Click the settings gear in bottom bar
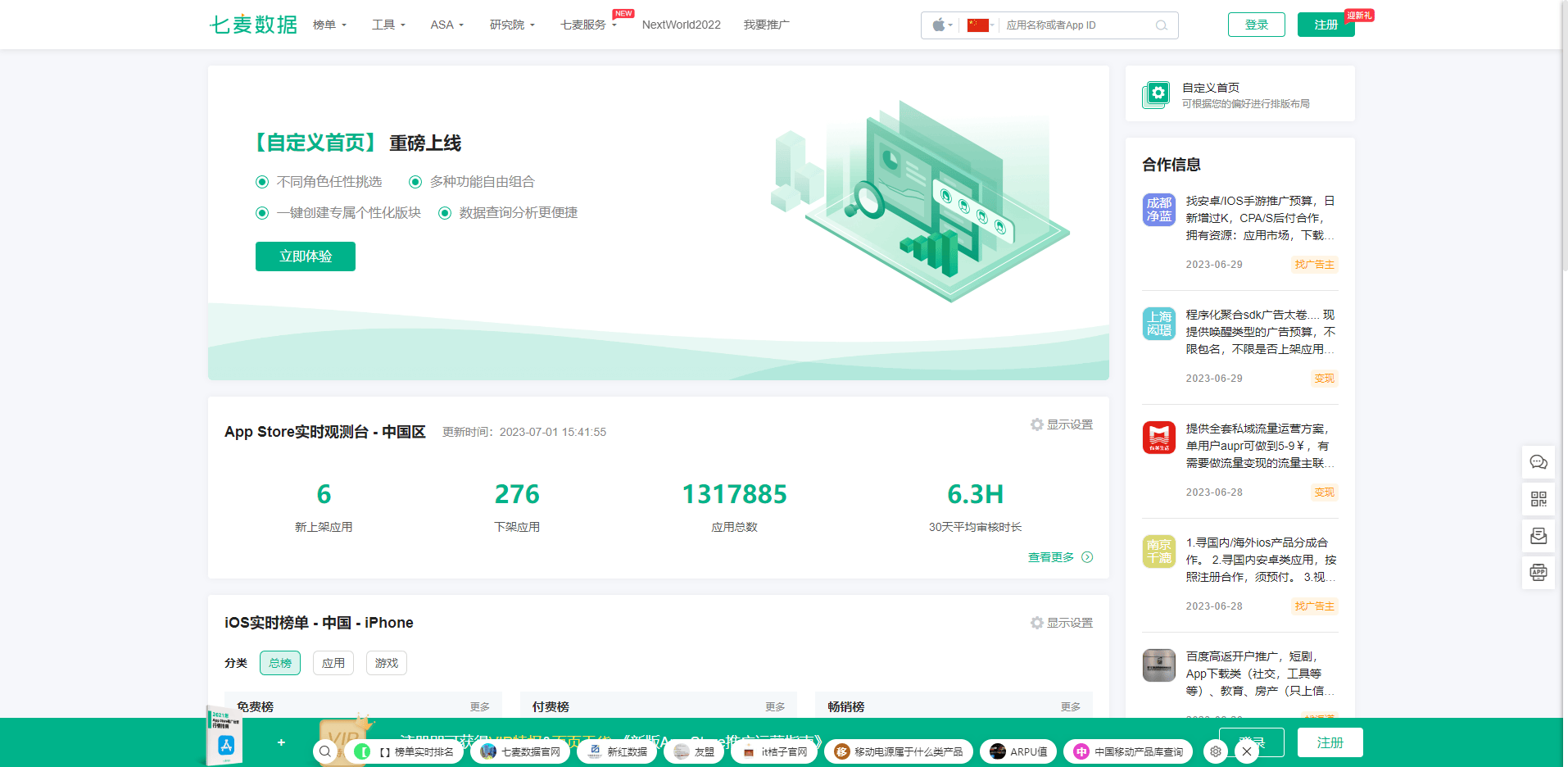 coord(1215,751)
